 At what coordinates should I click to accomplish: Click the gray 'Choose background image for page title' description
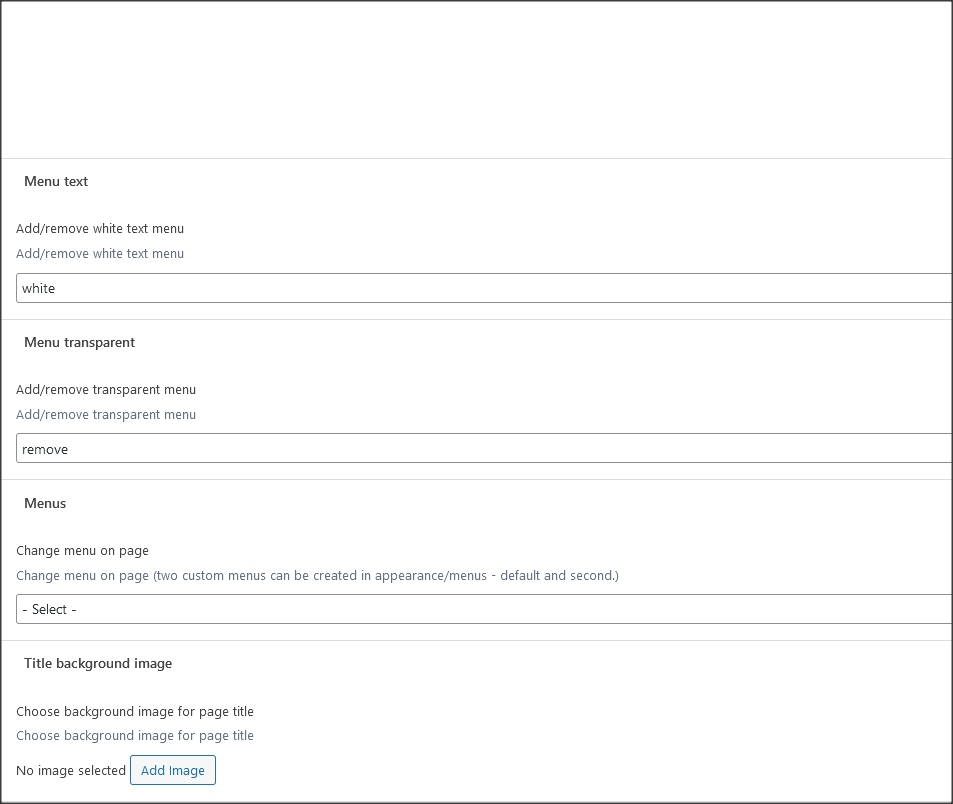pos(135,735)
